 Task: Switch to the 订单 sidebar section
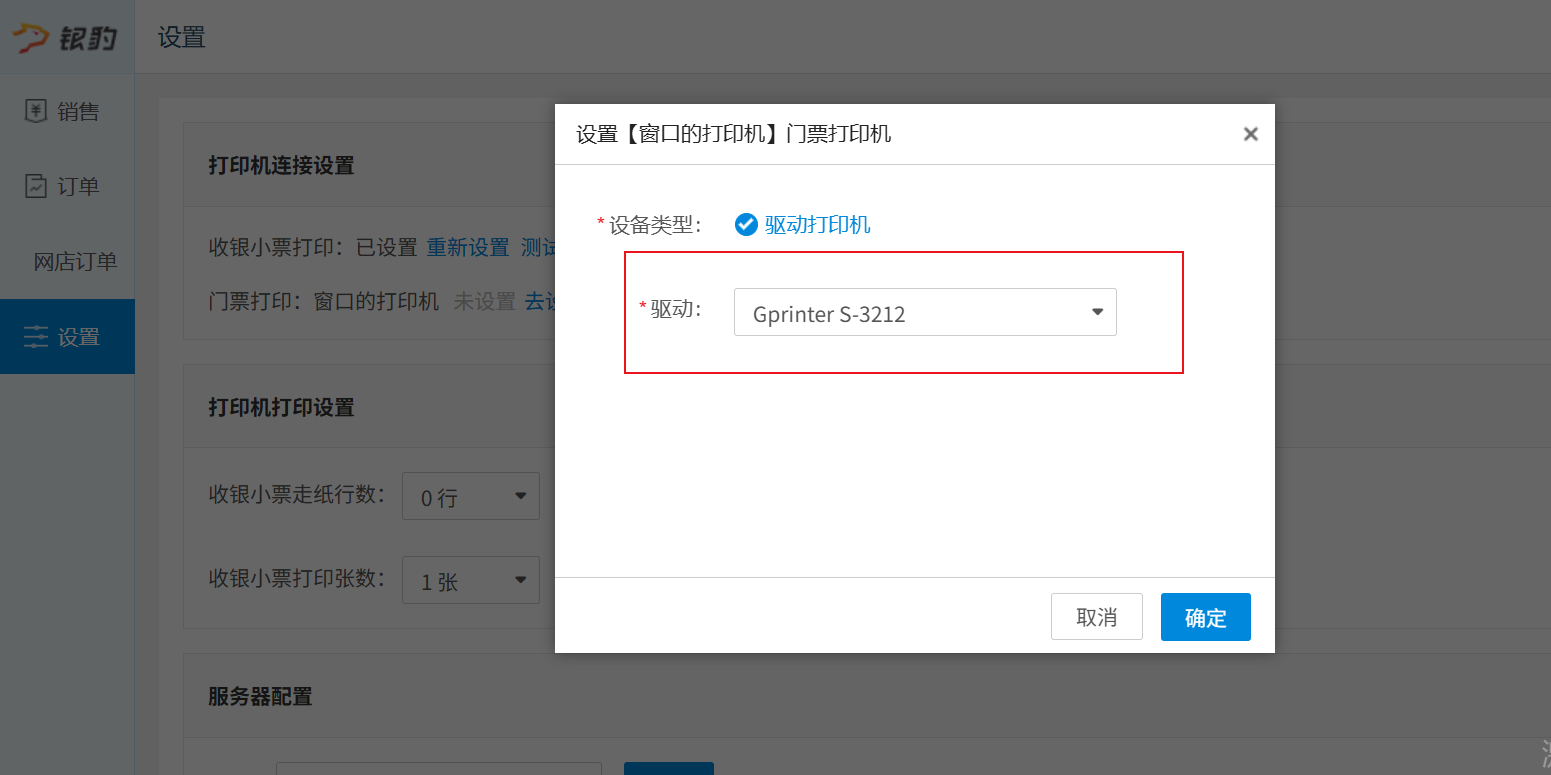[77, 187]
